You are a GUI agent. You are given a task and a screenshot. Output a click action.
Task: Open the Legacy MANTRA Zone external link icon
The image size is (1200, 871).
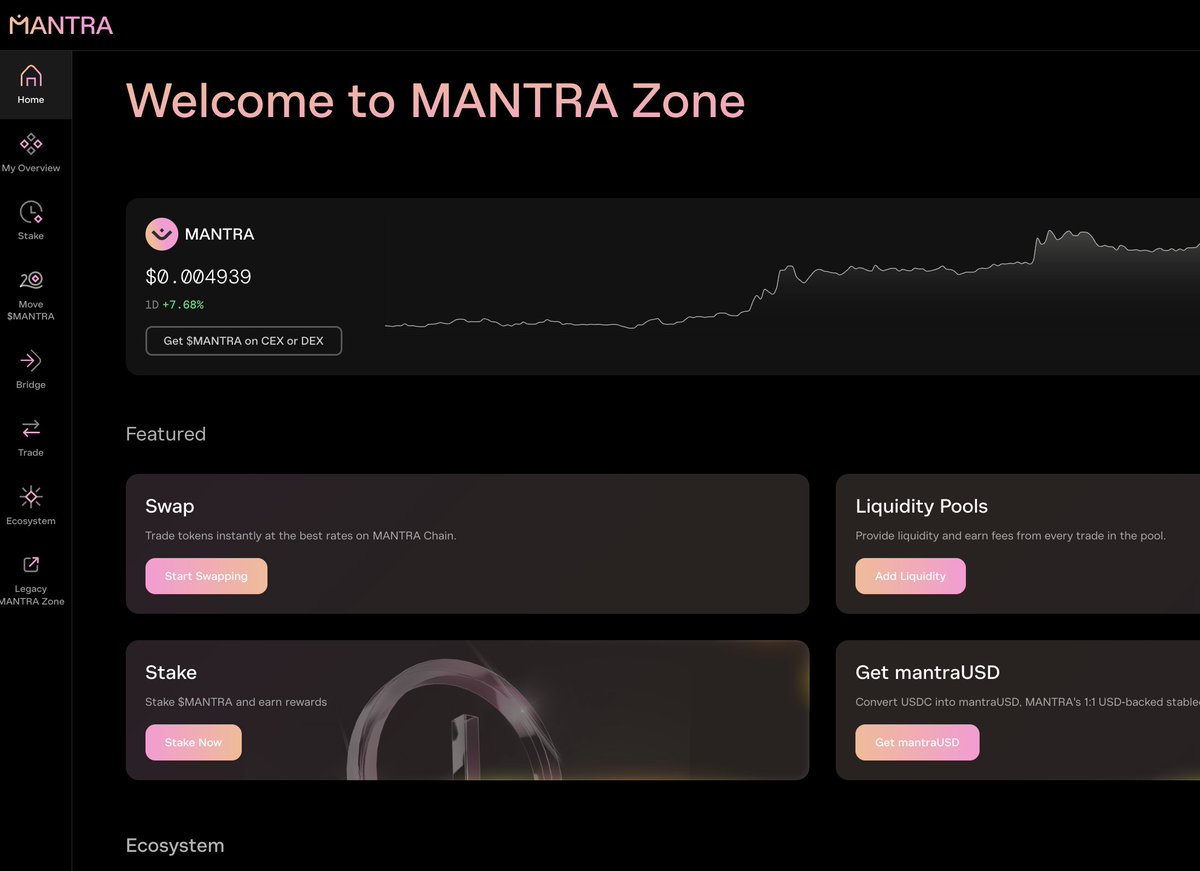coord(31,565)
